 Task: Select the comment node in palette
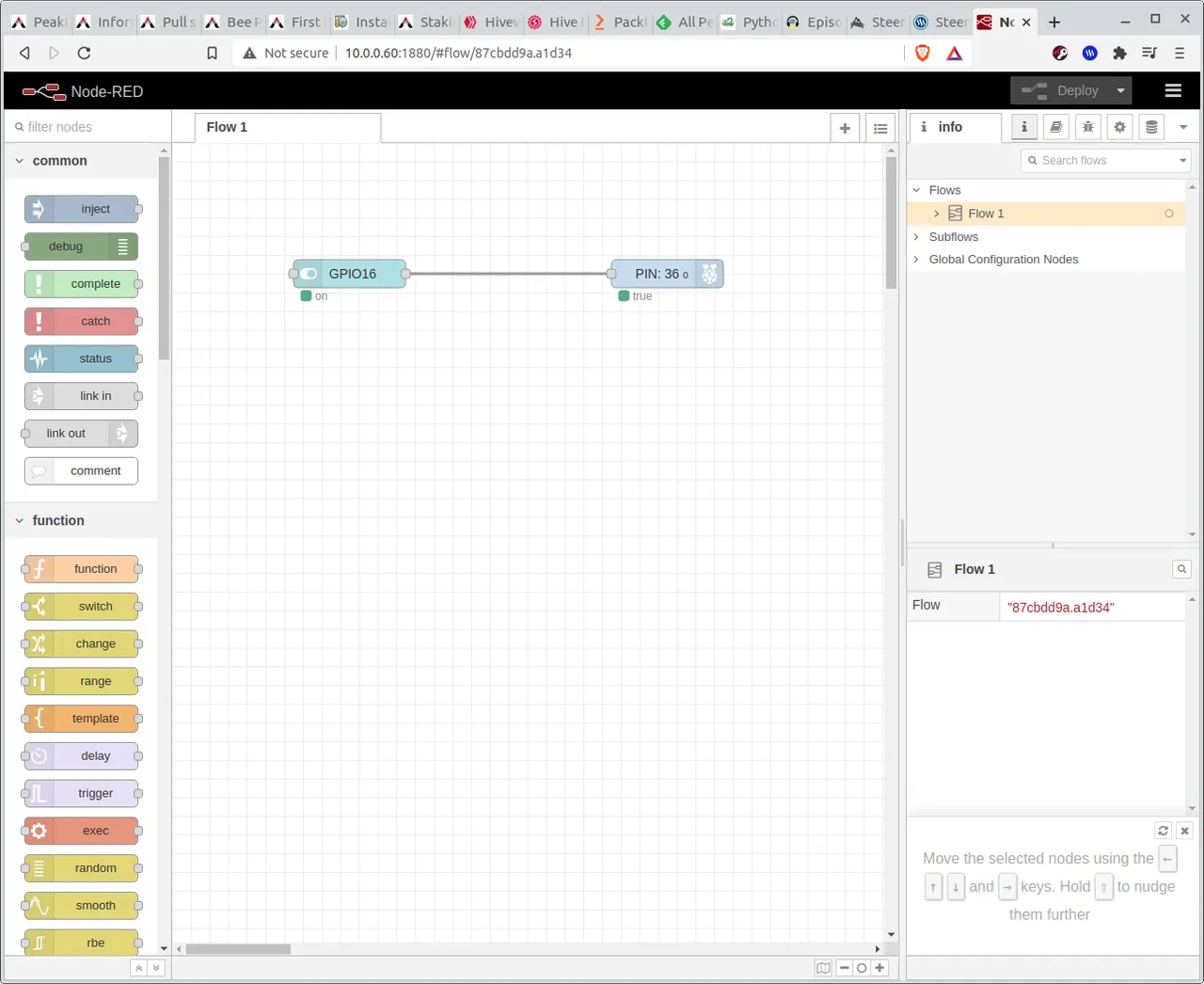tap(82, 470)
